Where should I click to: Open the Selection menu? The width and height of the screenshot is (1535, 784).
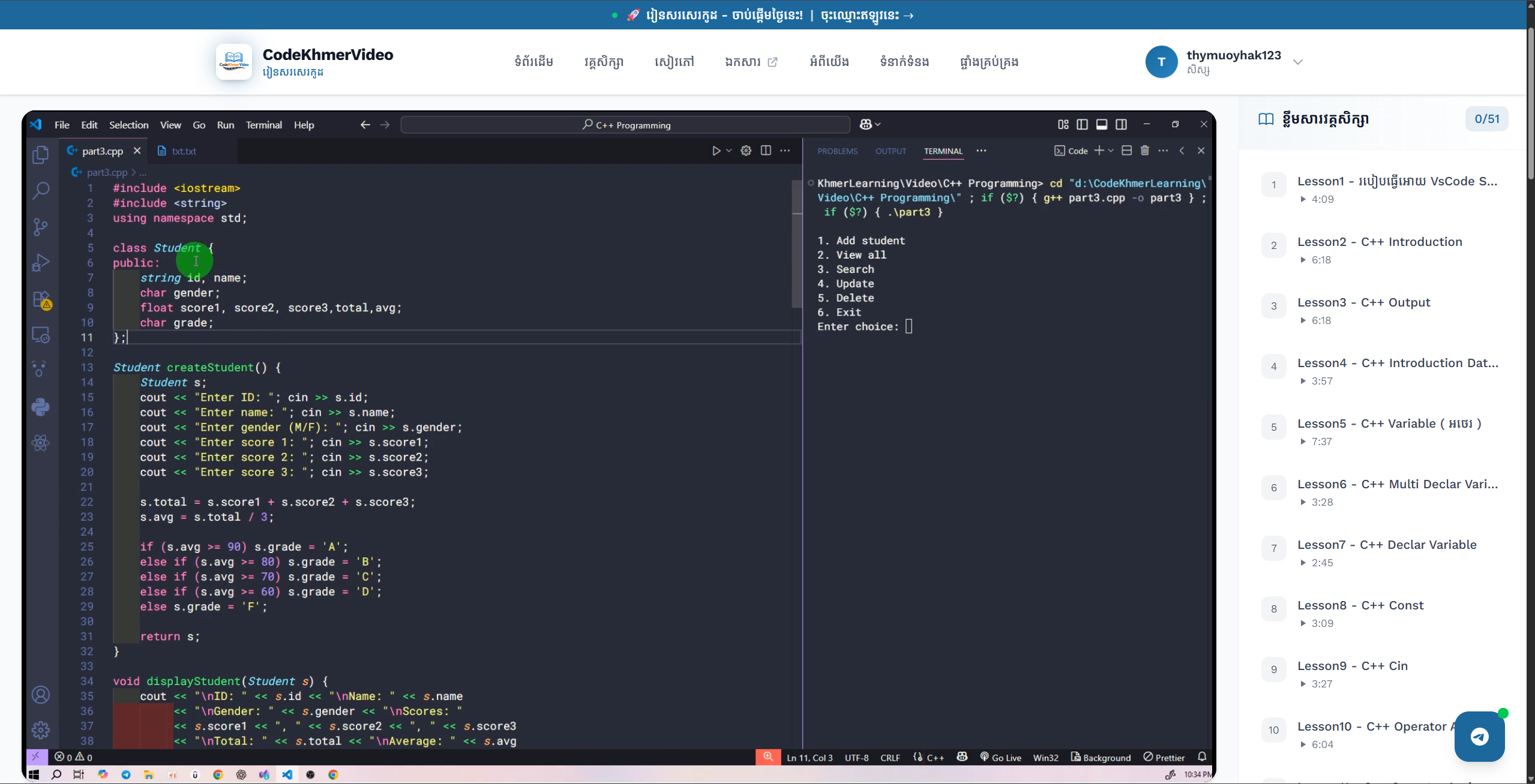pyautogui.click(x=128, y=125)
